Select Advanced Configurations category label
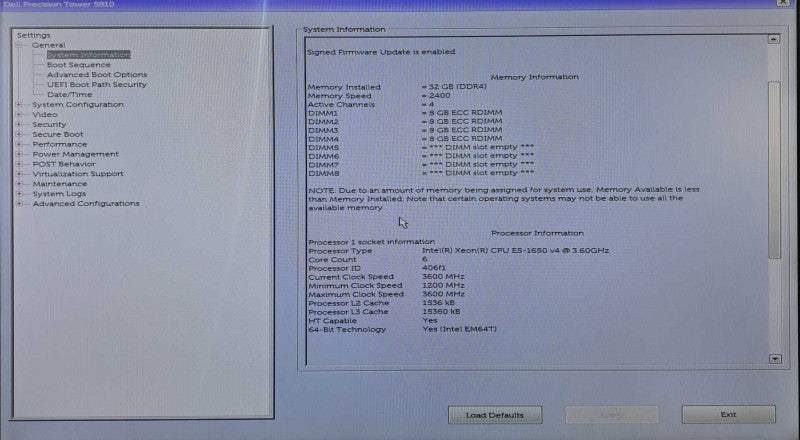This screenshot has width=800, height=440. point(86,203)
